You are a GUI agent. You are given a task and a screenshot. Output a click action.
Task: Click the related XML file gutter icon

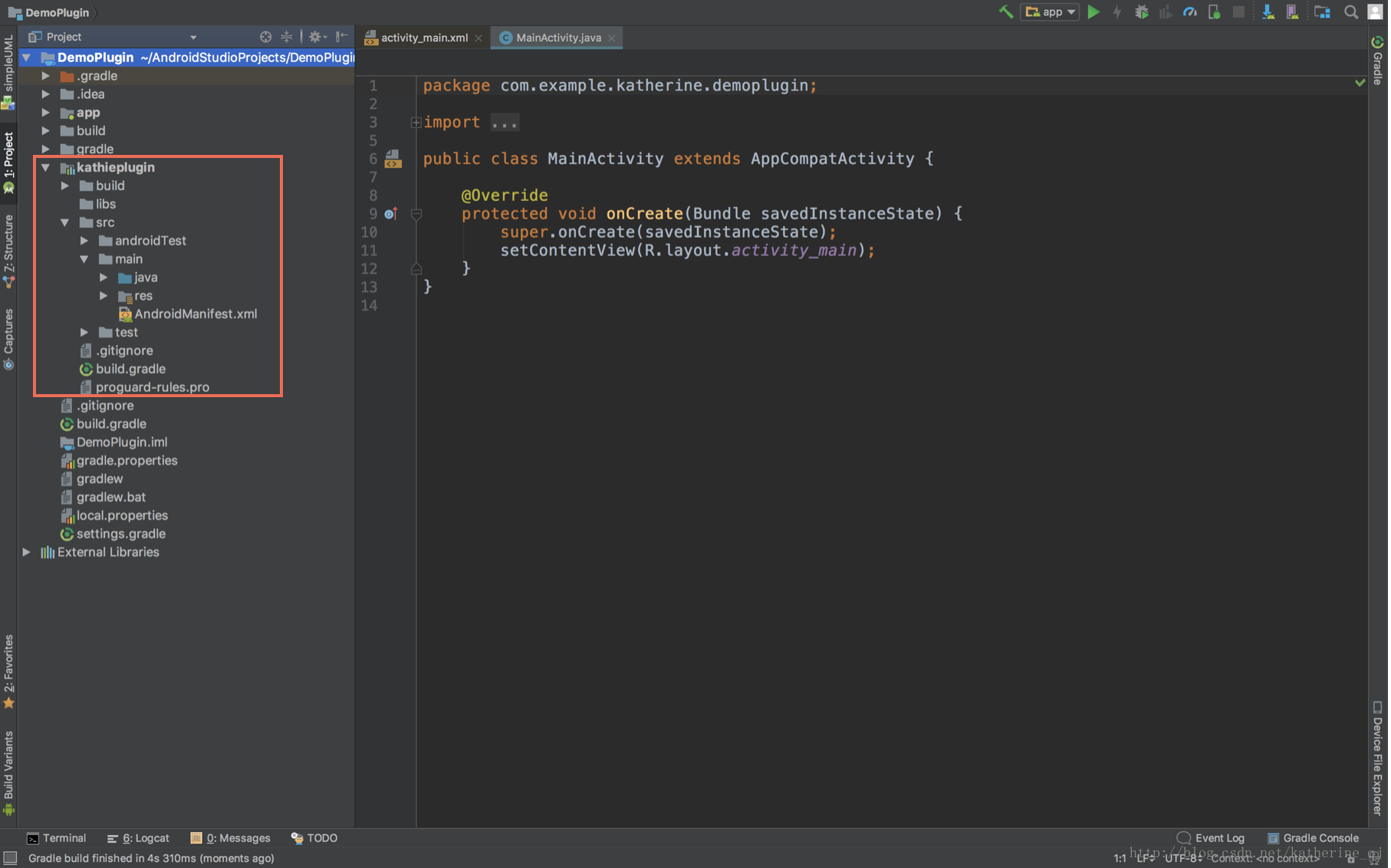[393, 159]
